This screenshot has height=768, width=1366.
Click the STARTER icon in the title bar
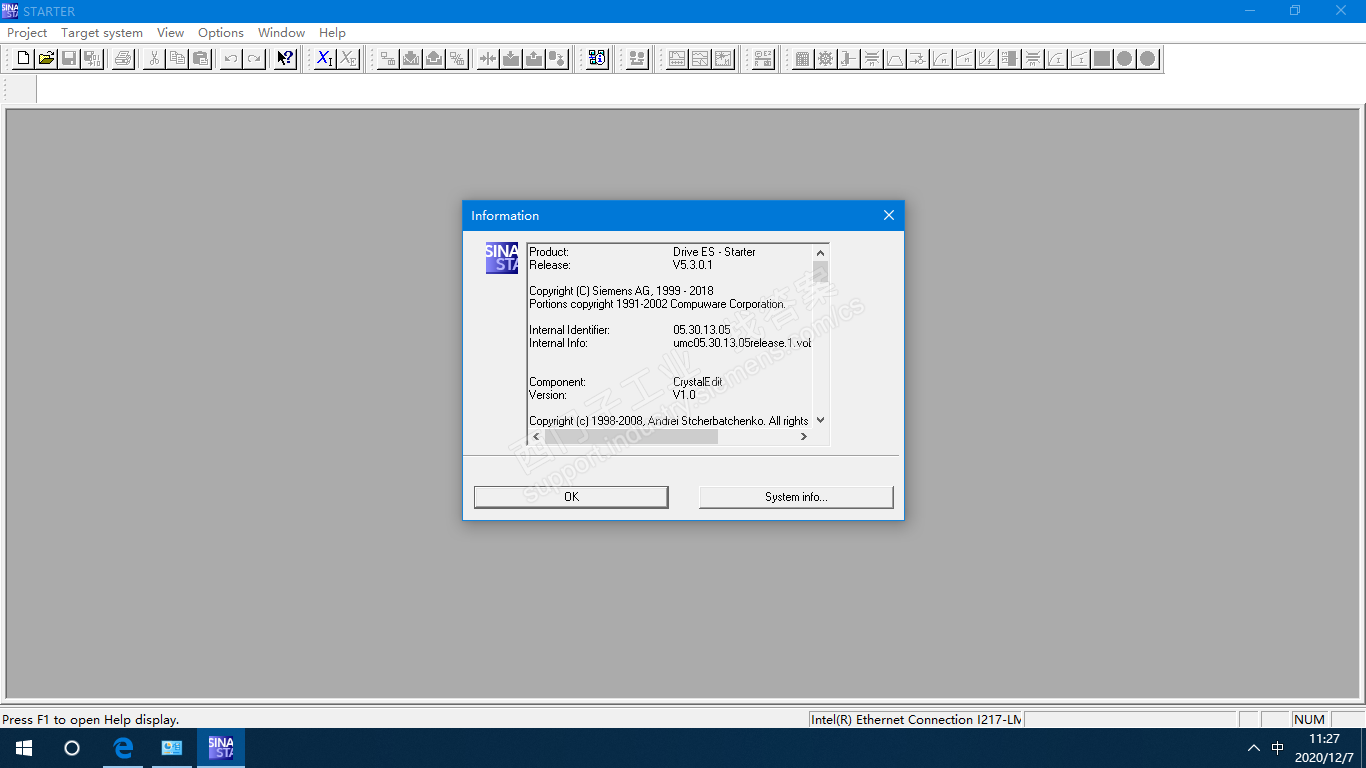pyautogui.click(x=10, y=11)
